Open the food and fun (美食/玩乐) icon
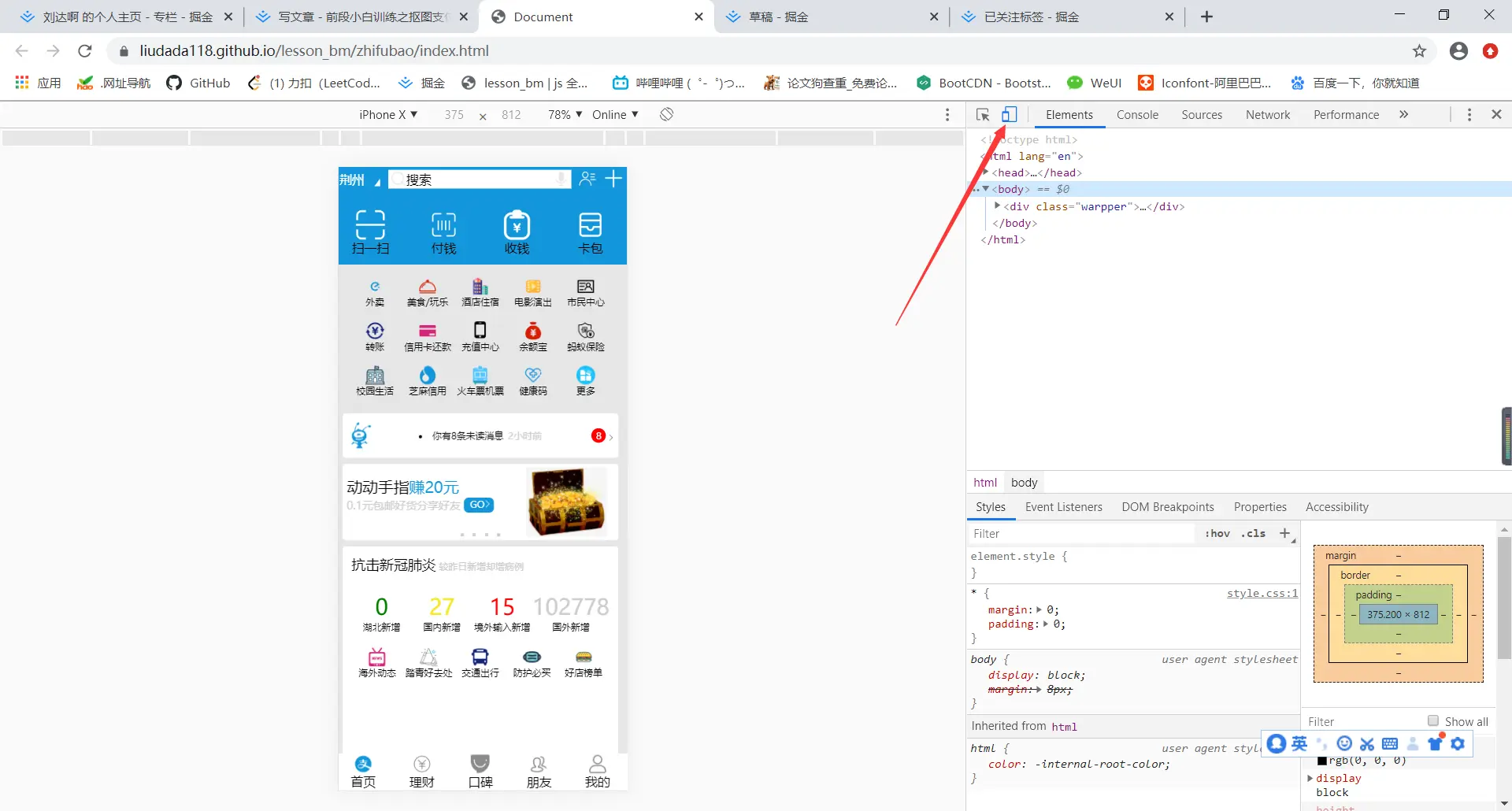This screenshot has height=811, width=1512. coord(428,287)
